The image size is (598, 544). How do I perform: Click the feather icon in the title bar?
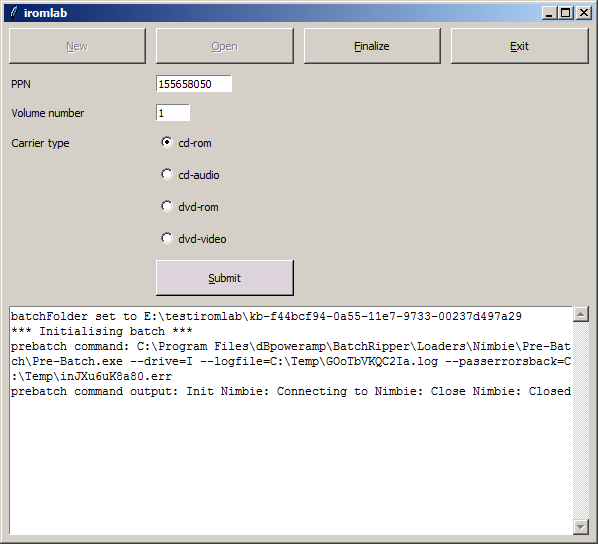[14, 13]
